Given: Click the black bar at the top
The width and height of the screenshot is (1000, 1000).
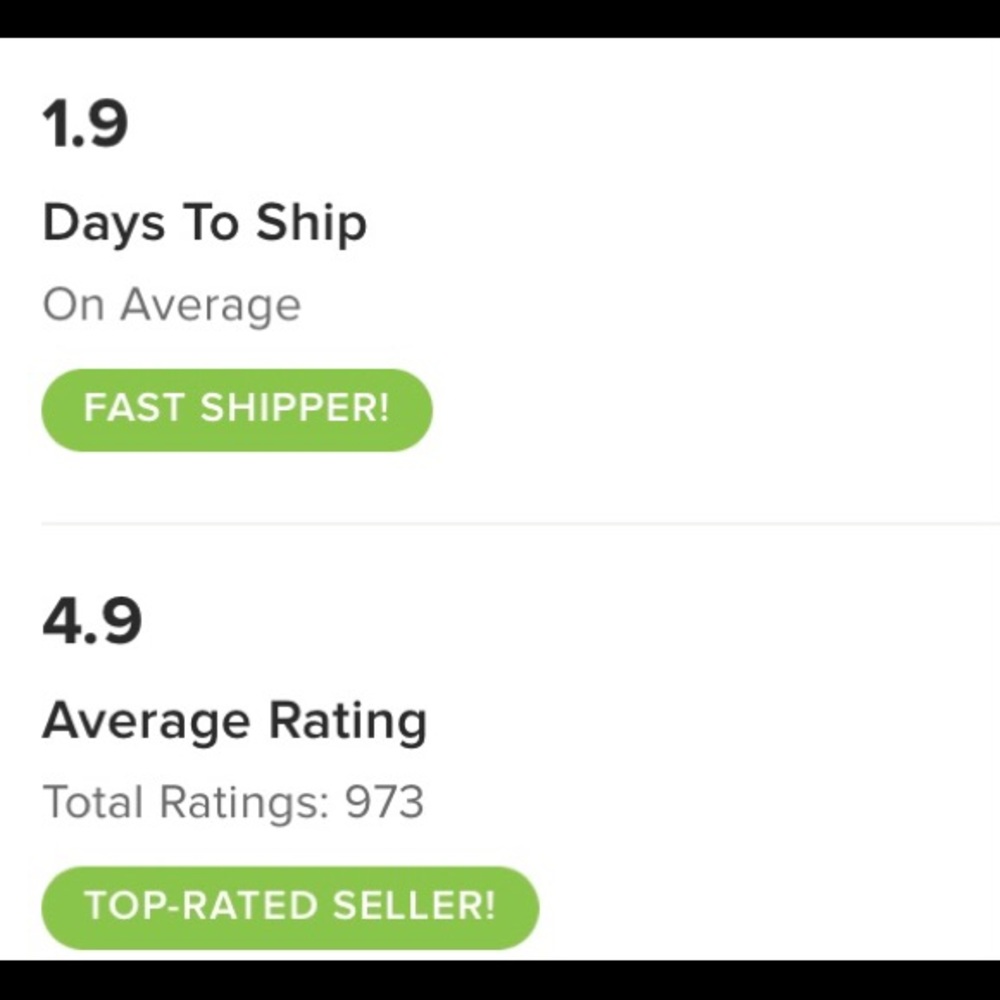Looking at the screenshot, I should [x=500, y=18].
